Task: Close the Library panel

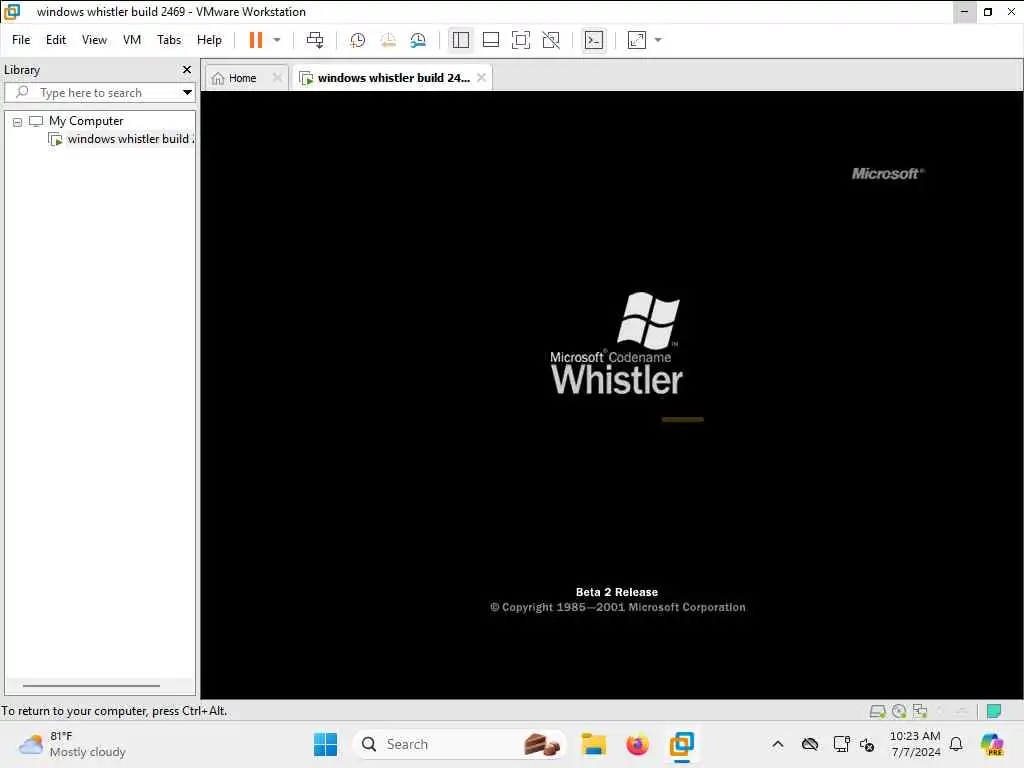Action: [187, 69]
